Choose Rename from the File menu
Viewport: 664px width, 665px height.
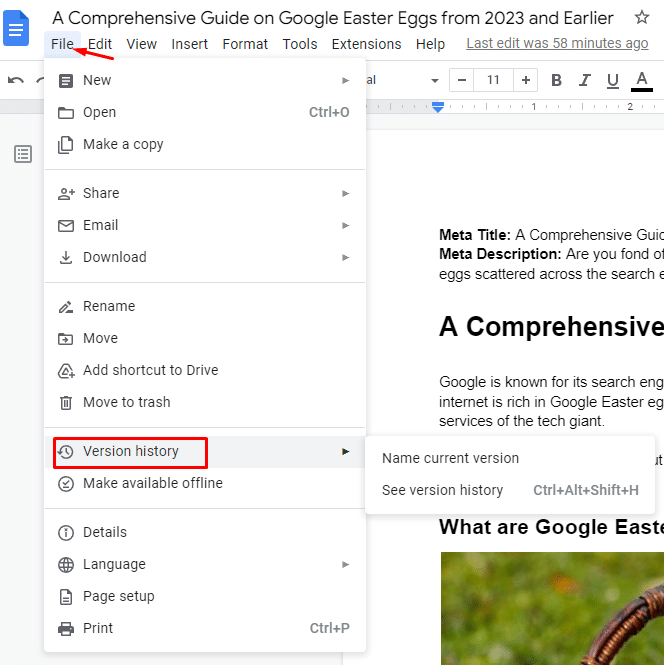coord(205,306)
